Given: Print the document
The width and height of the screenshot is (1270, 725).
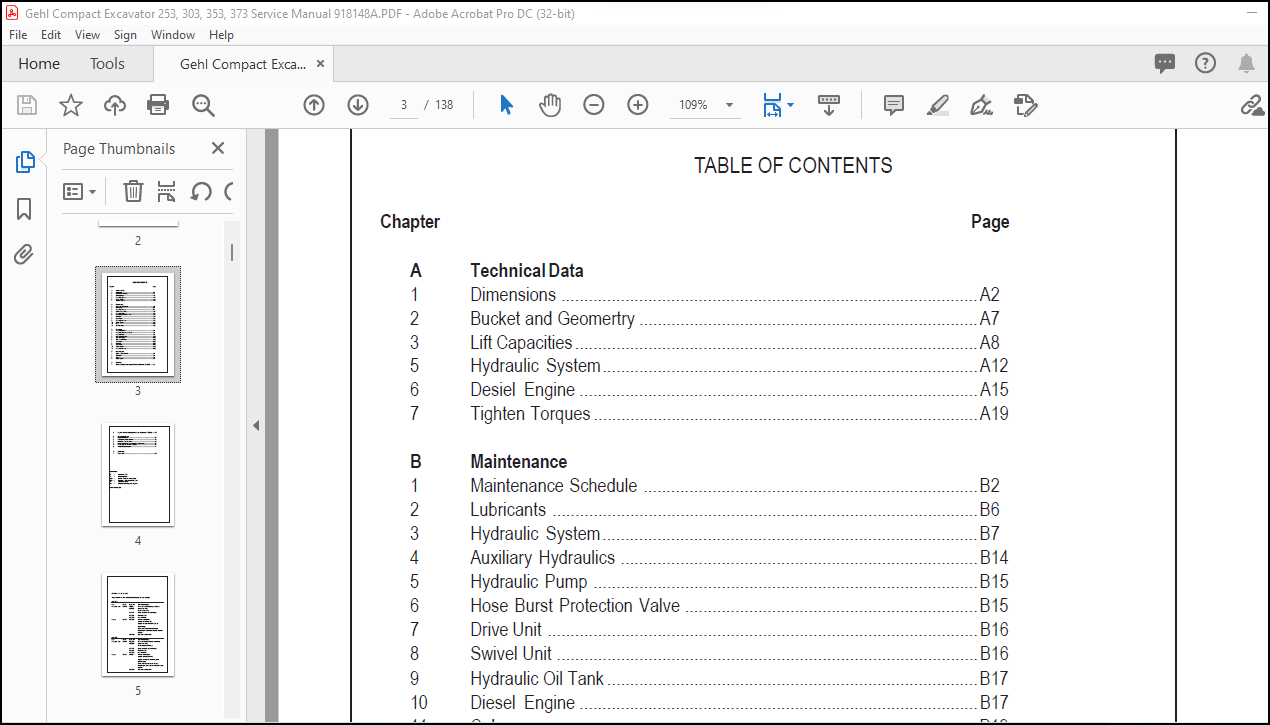Looking at the screenshot, I should pos(158,105).
